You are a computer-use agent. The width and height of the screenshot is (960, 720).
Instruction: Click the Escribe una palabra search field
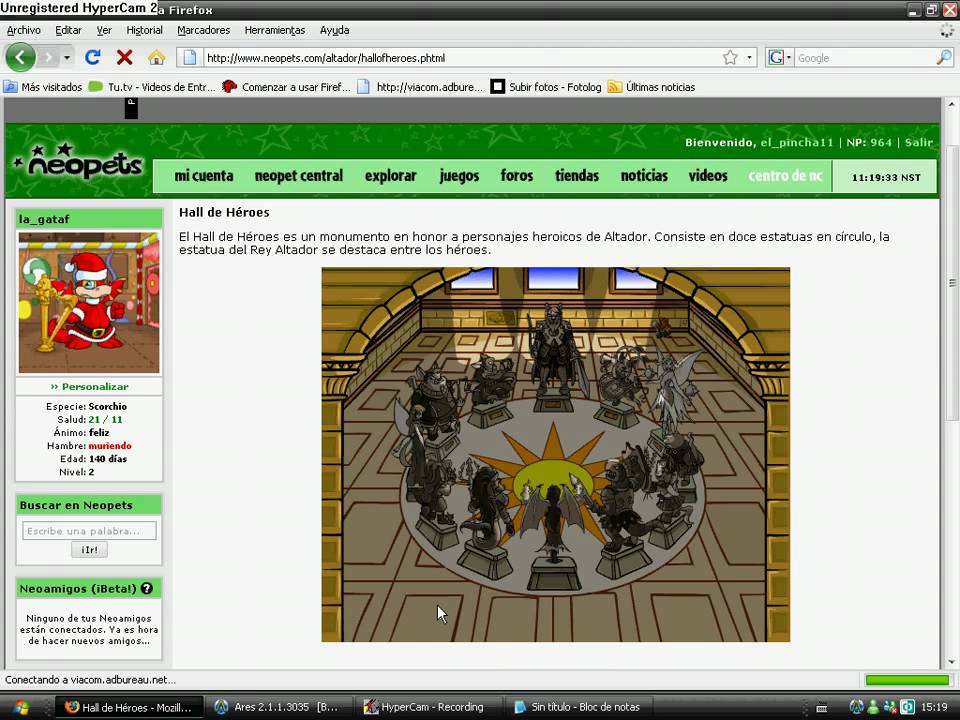point(89,531)
